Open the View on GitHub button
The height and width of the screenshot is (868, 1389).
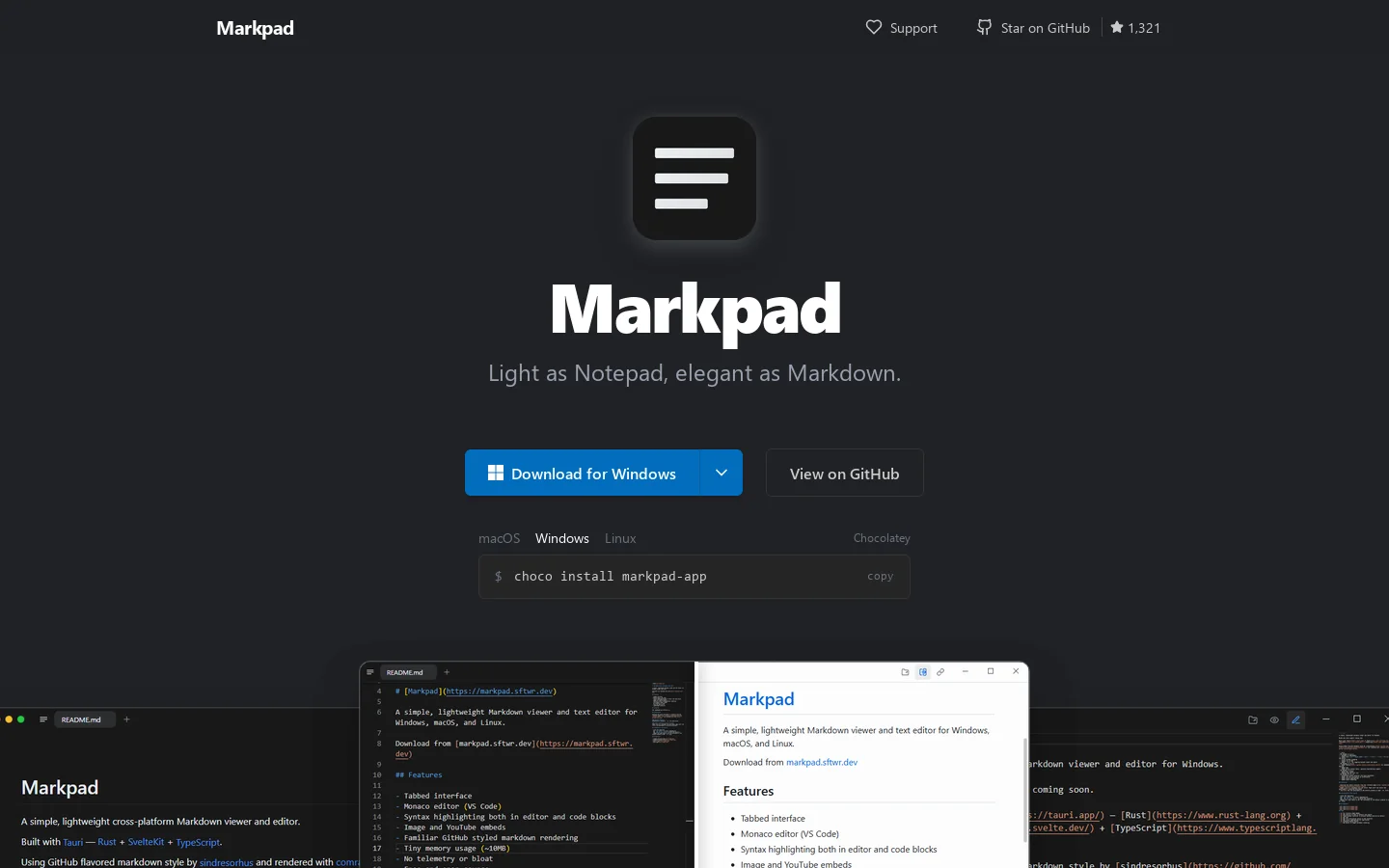(845, 473)
